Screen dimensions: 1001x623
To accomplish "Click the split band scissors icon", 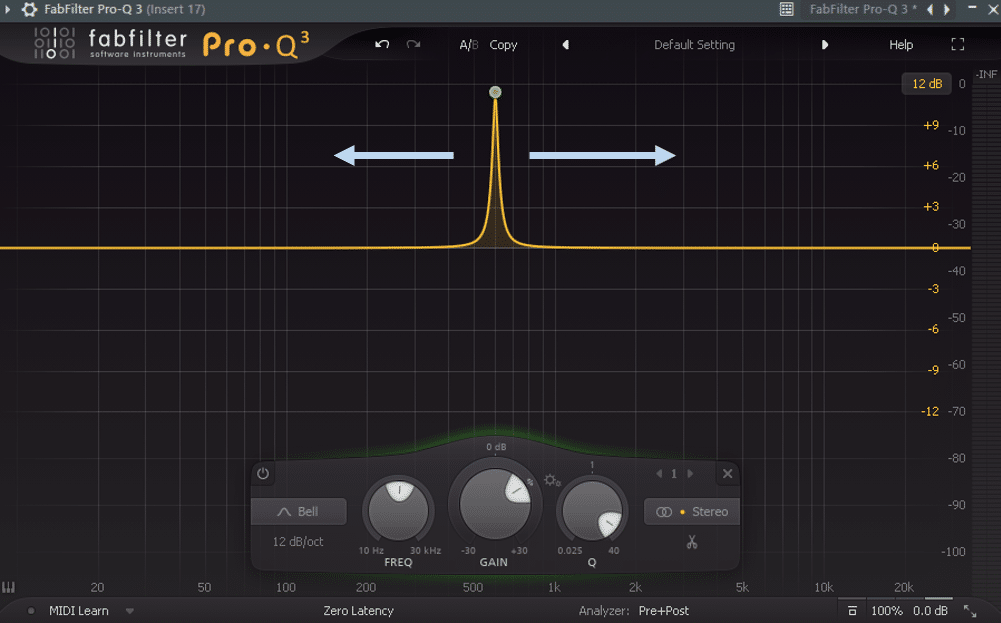I will [692, 542].
